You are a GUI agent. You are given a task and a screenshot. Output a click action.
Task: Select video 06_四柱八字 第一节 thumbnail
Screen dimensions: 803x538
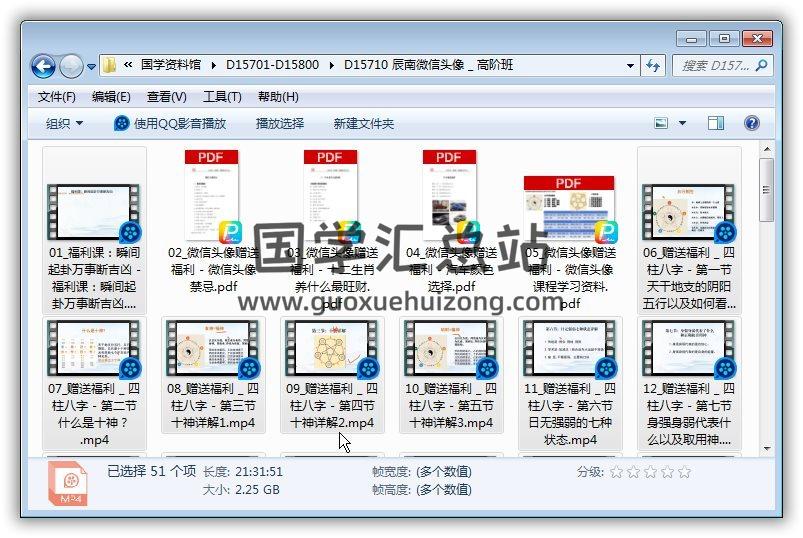pos(689,213)
